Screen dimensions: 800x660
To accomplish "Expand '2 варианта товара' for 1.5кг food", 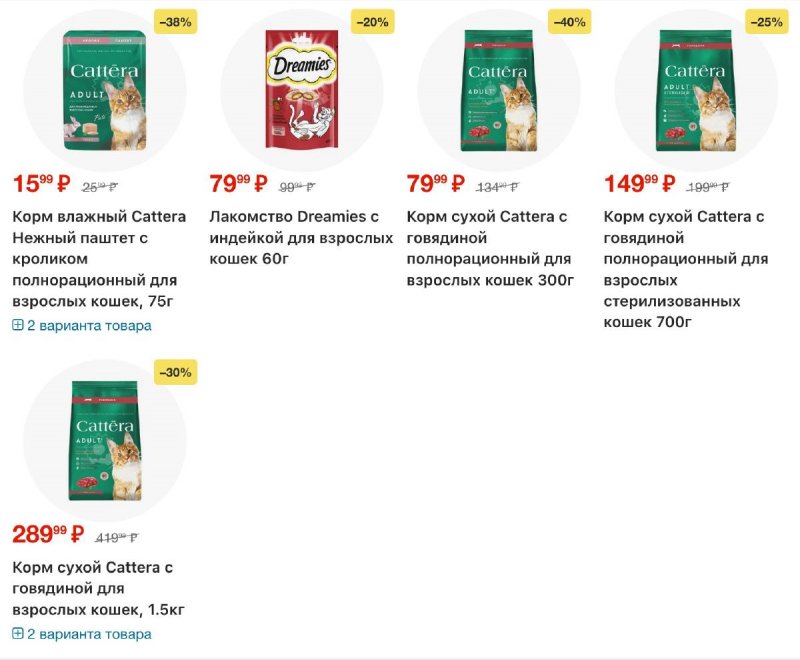I will coord(89,634).
